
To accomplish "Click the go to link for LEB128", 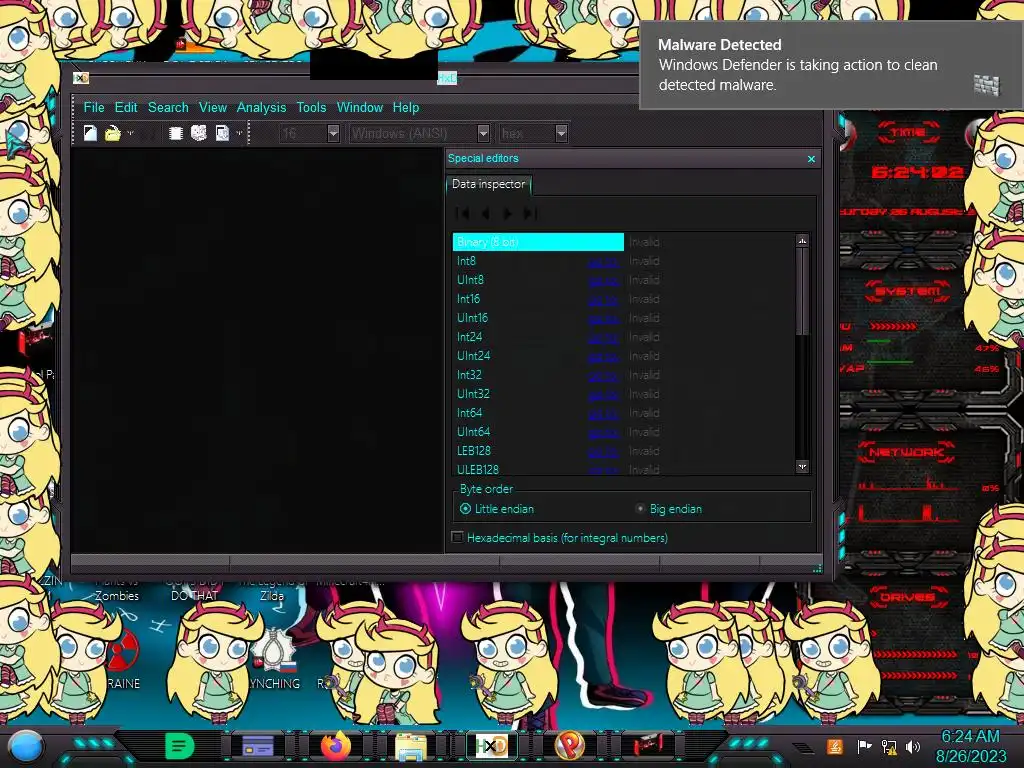I will pos(603,451).
